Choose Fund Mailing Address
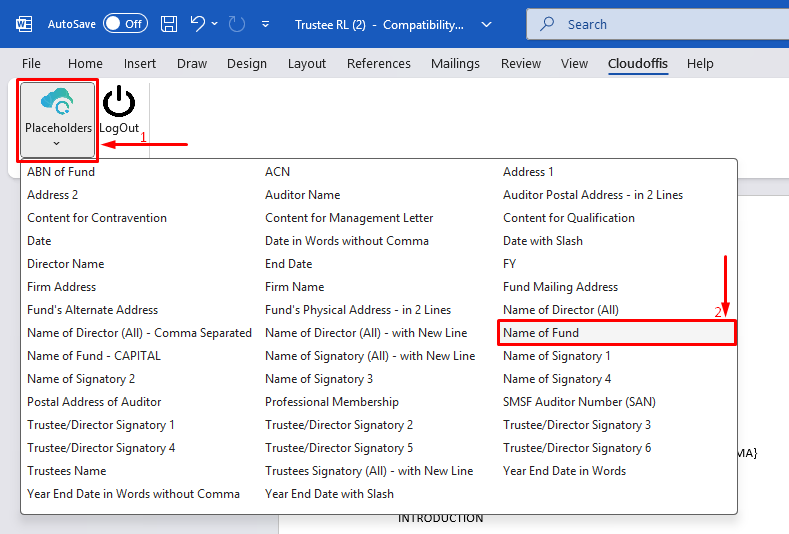Viewport: 789px width, 534px height. [x=560, y=287]
